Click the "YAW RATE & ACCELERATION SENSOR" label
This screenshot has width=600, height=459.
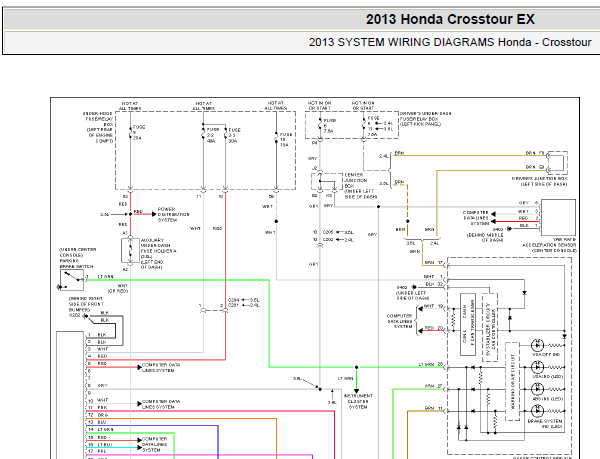point(549,242)
